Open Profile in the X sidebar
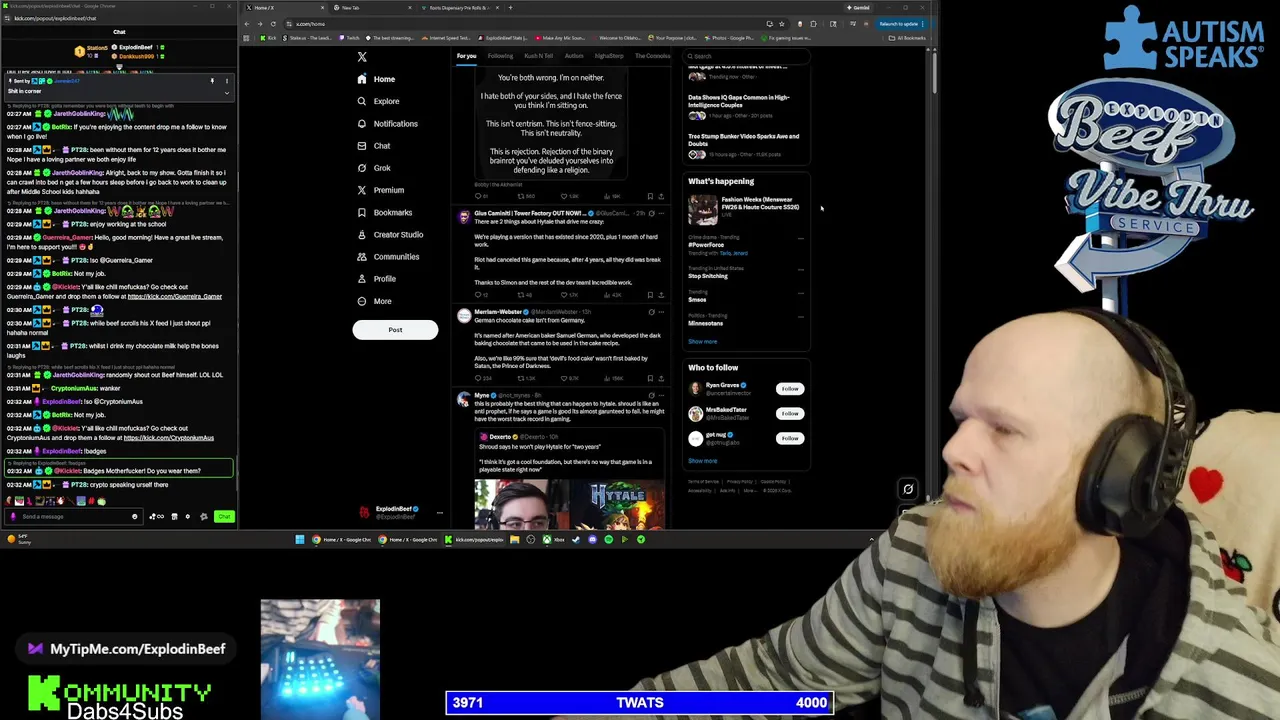1280x720 pixels. 376,279
